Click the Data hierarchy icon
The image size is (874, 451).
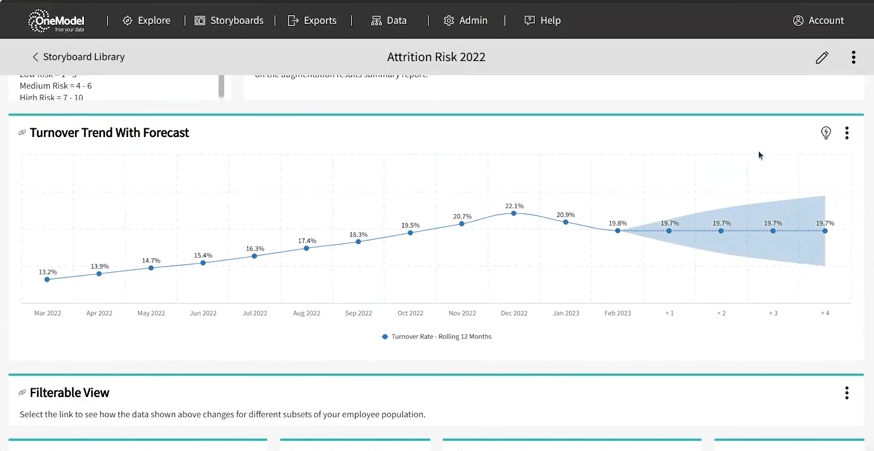(376, 21)
